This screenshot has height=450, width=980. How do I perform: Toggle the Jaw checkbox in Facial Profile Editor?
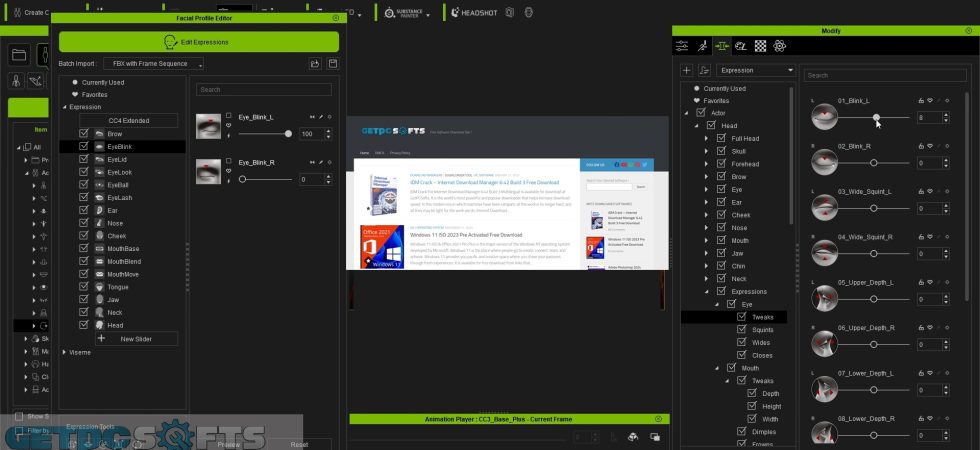pyautogui.click(x=84, y=299)
